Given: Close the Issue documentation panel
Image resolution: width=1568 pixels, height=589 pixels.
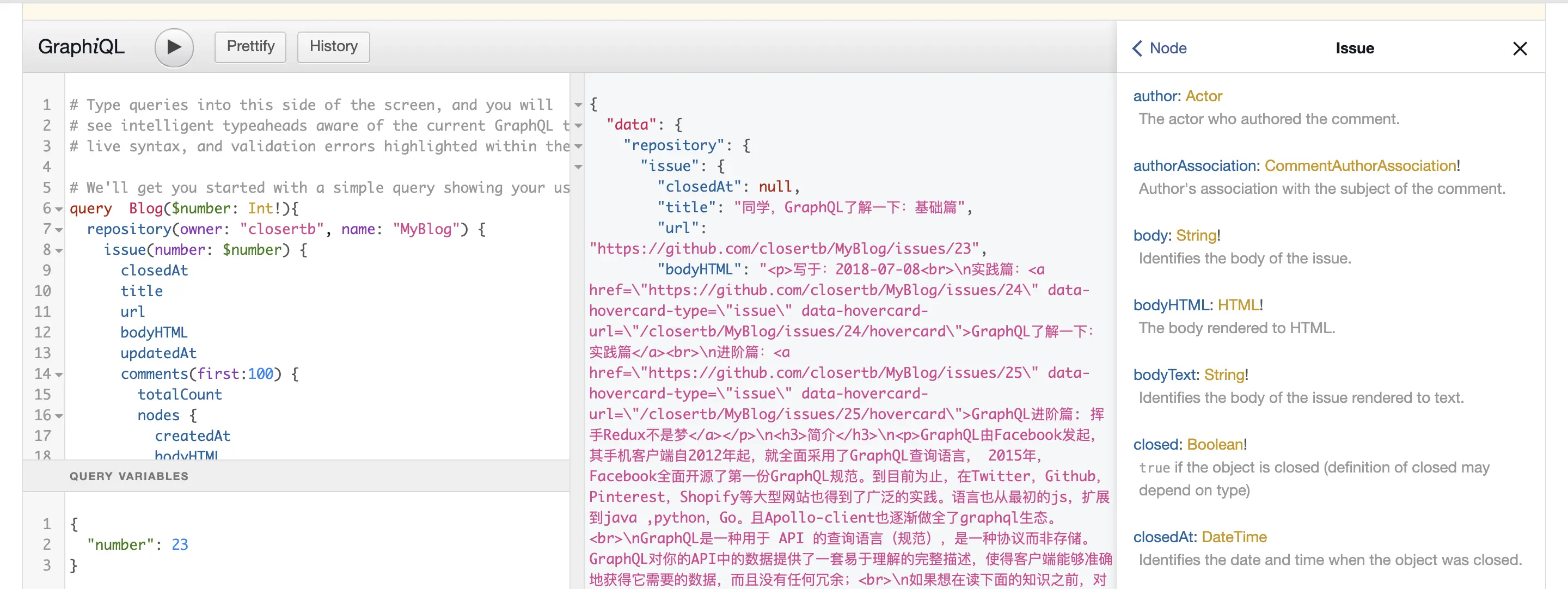Looking at the screenshot, I should click(x=1520, y=48).
